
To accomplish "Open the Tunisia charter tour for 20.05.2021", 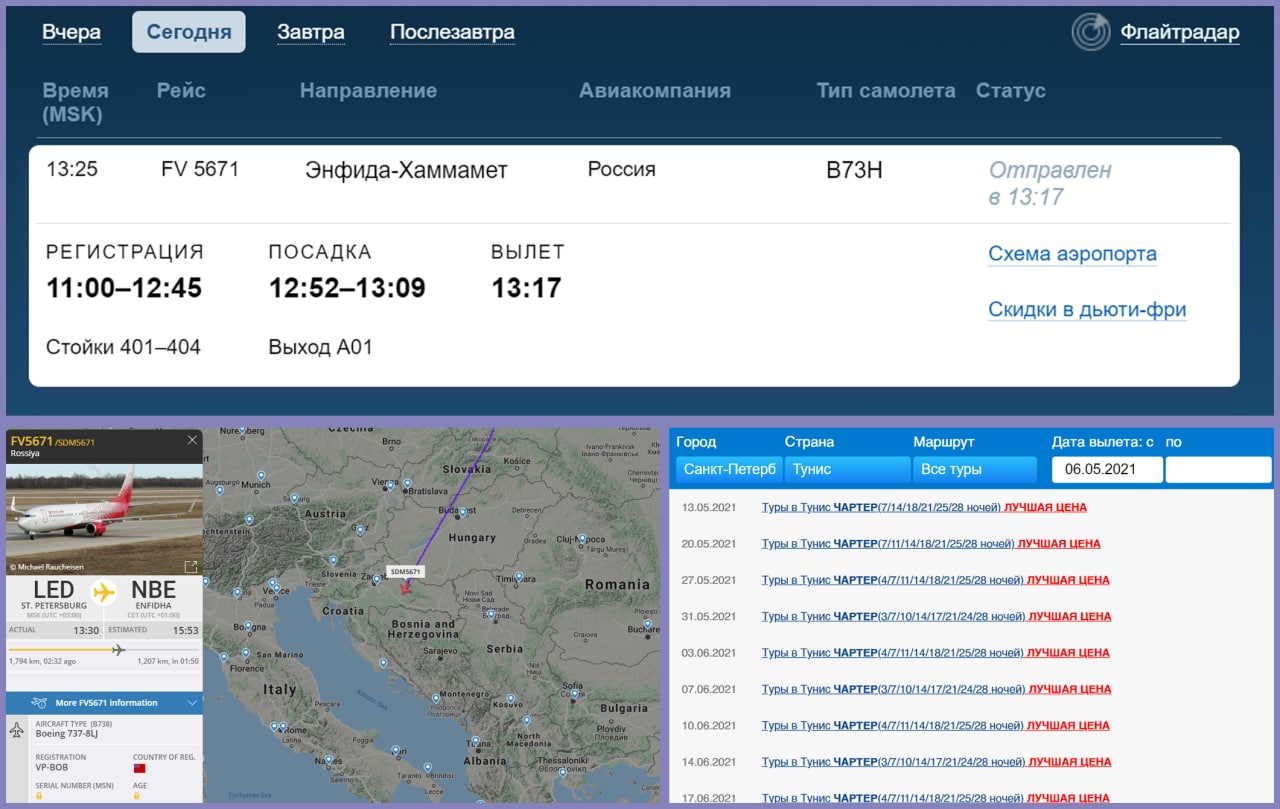I will 931,544.
